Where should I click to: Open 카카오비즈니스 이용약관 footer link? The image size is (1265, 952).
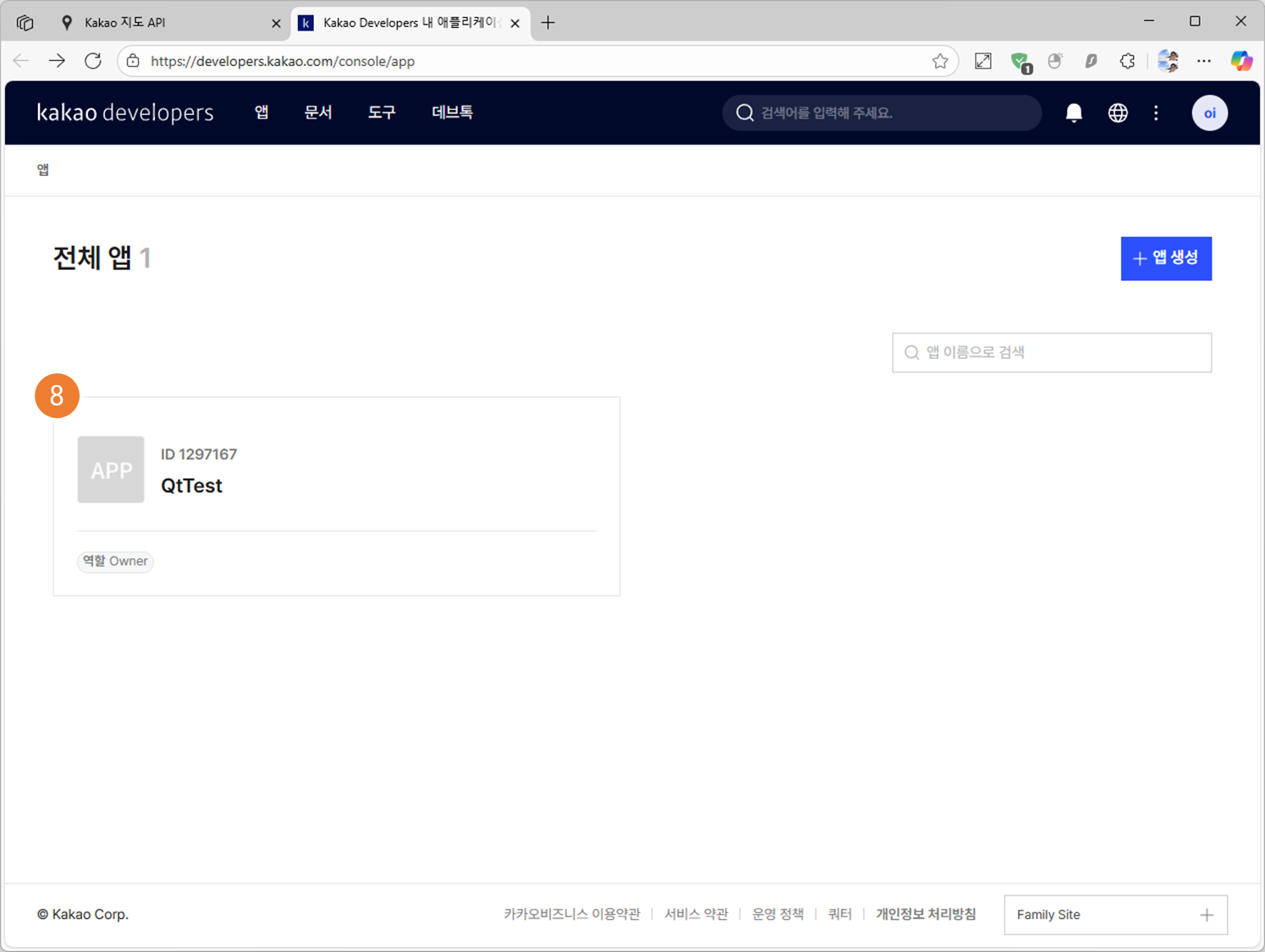(x=572, y=914)
